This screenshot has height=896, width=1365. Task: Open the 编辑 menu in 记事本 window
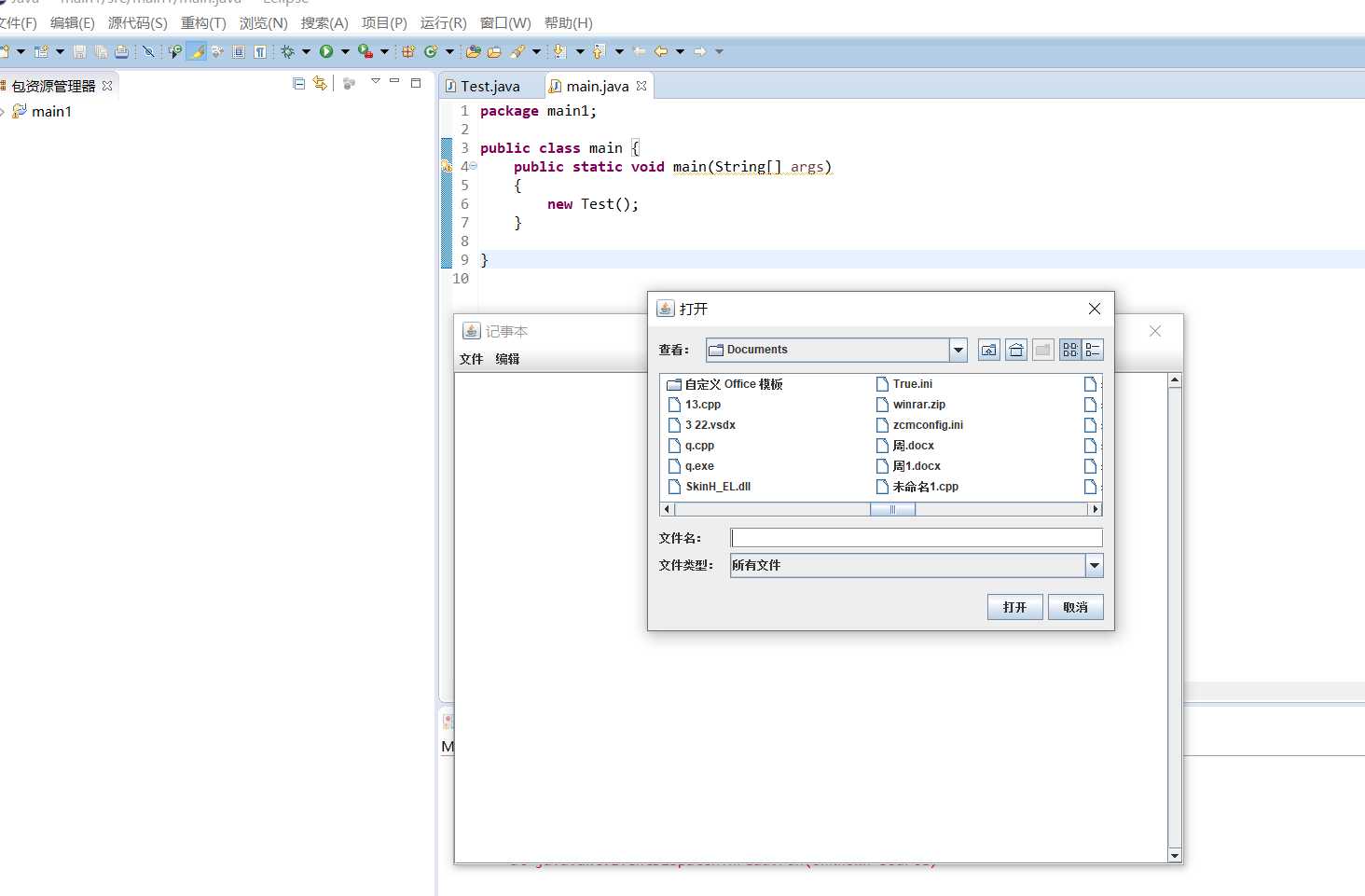(x=507, y=359)
